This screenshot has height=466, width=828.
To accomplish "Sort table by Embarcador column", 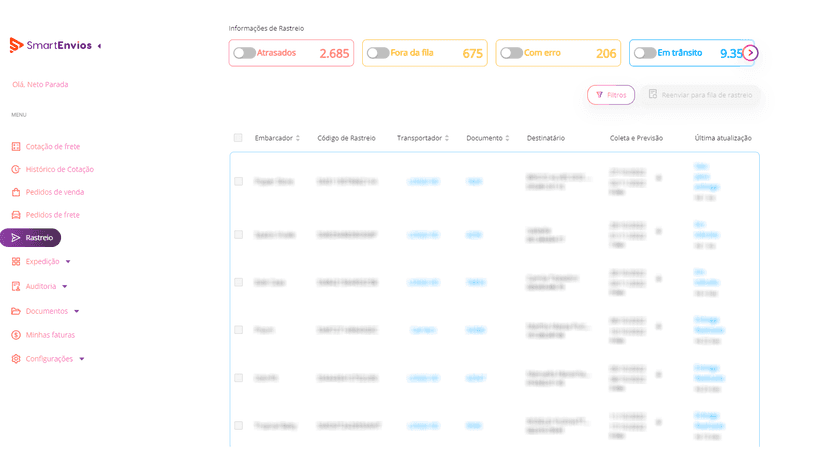I will tap(277, 138).
